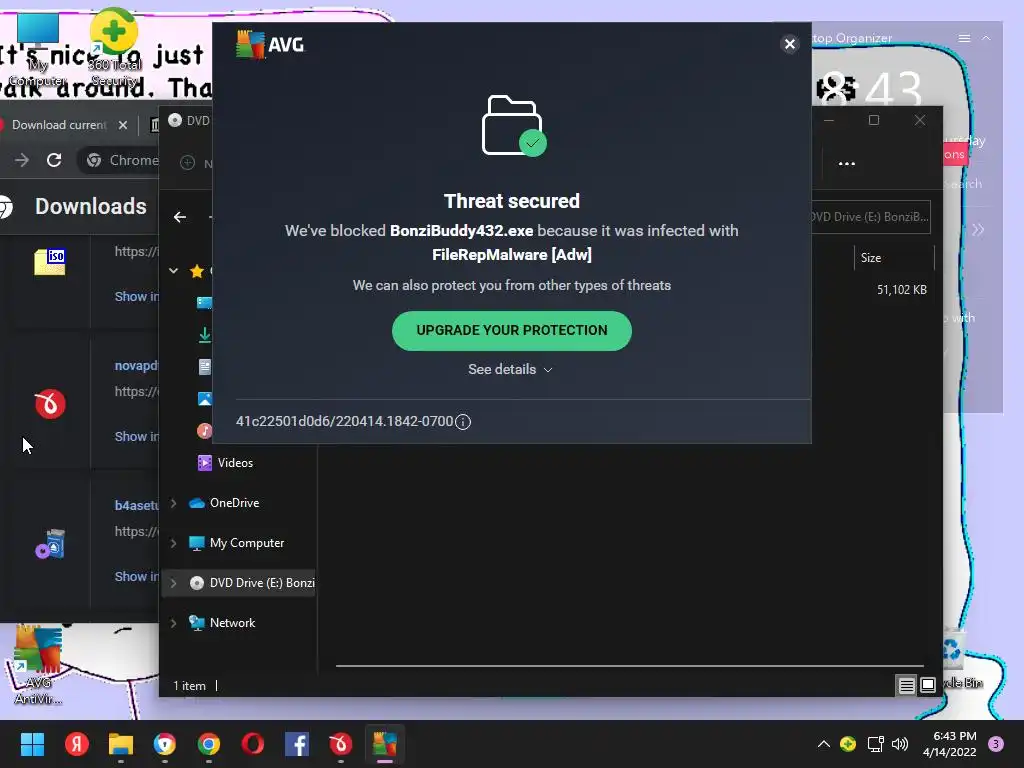Close Download current Chrome tab
This screenshot has height=768, width=1024.
pyautogui.click(x=123, y=125)
